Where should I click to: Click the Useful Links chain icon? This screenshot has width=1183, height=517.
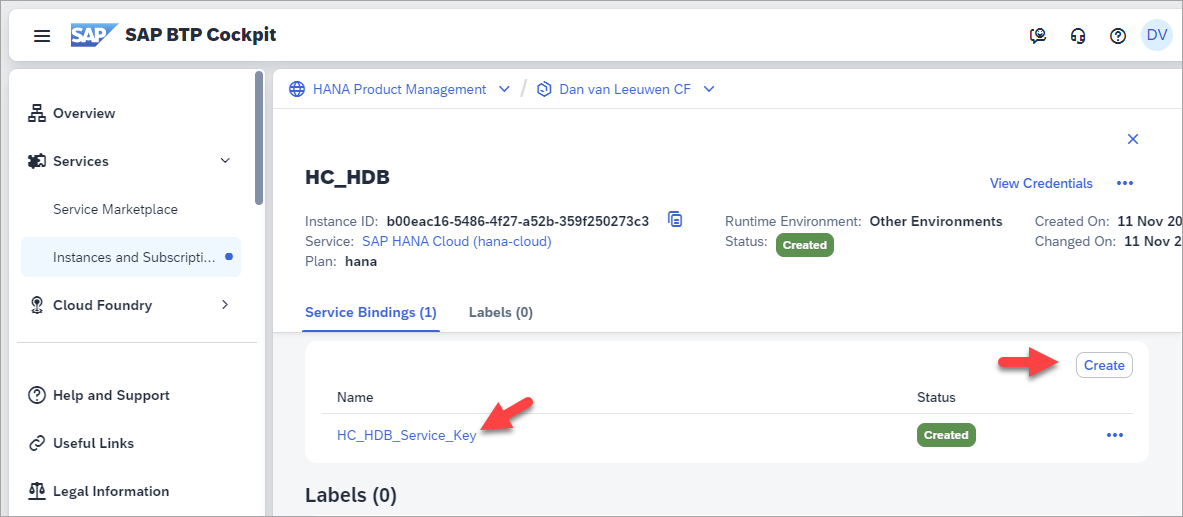(36, 443)
